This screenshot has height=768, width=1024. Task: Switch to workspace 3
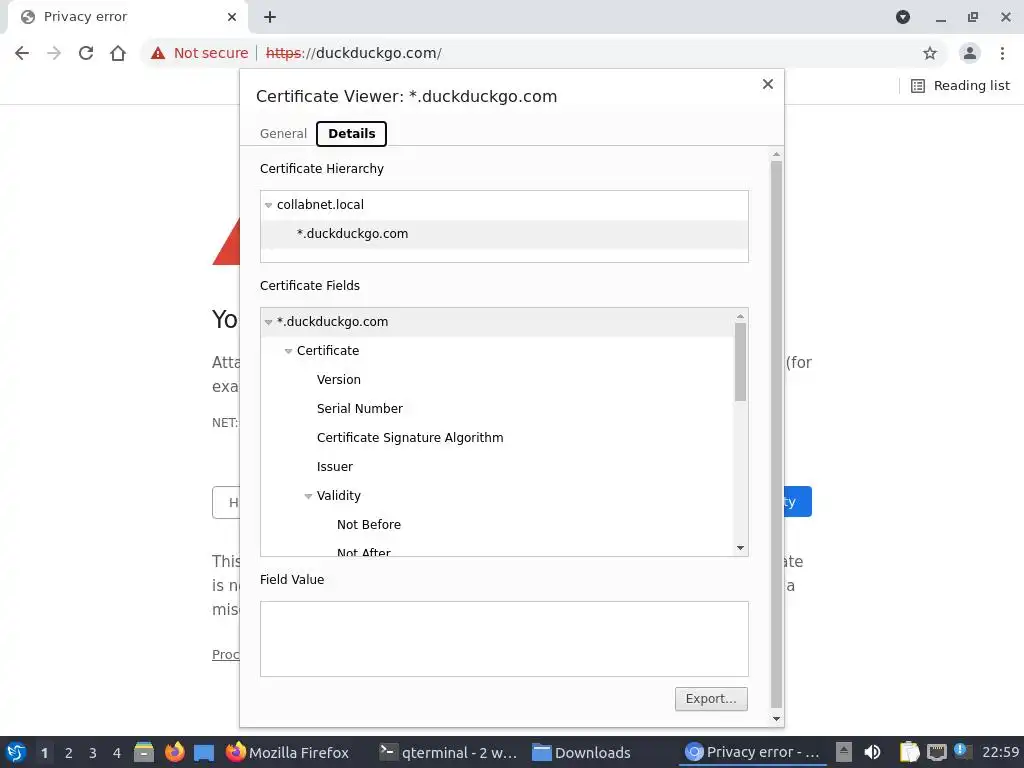[93, 753]
